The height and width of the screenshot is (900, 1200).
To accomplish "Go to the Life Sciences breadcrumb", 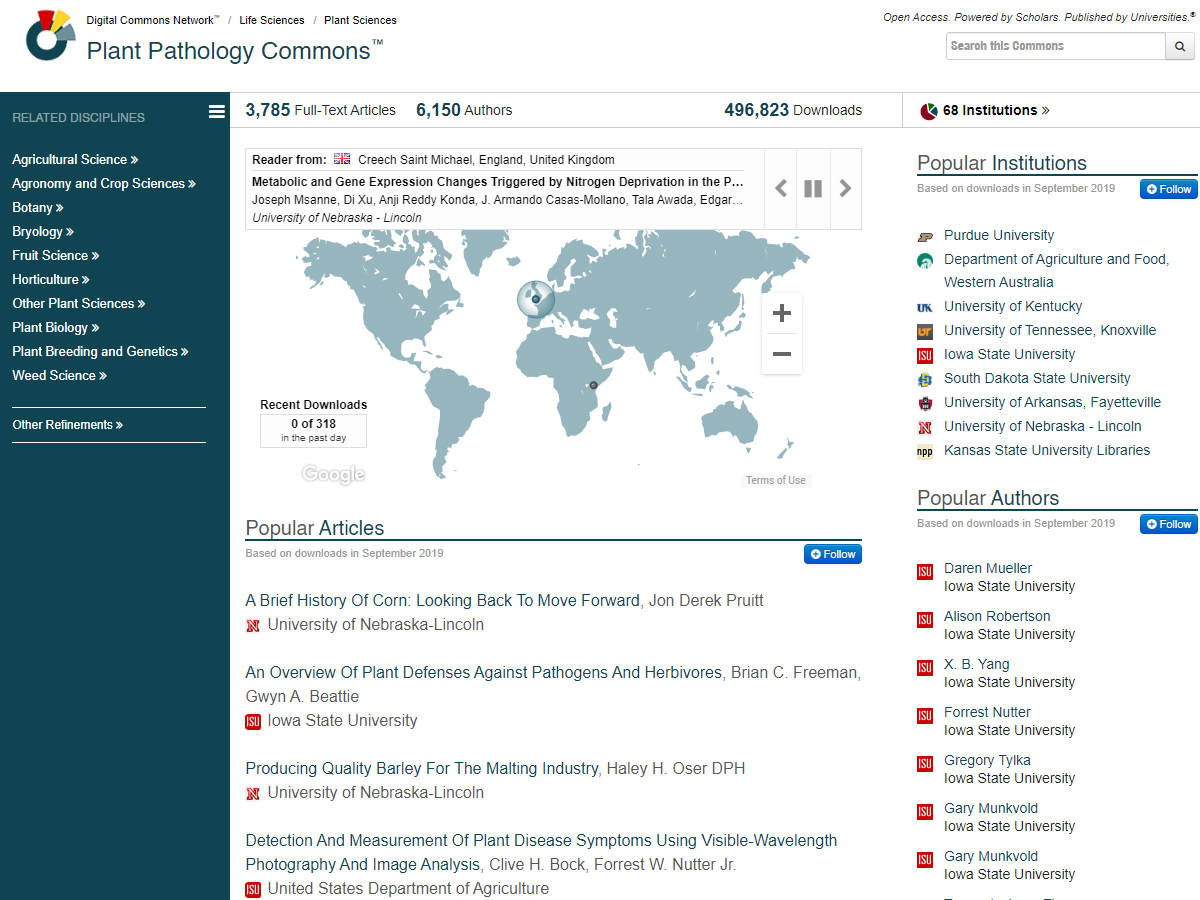I will (x=271, y=20).
